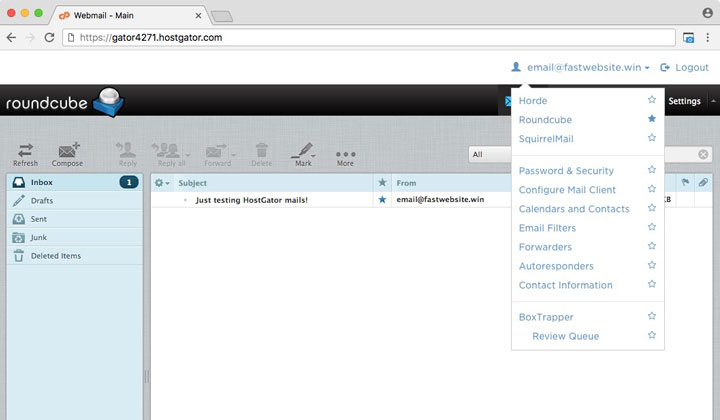Screen dimensions: 720x420
Task: Click the browser reload button
Action: 49,38
